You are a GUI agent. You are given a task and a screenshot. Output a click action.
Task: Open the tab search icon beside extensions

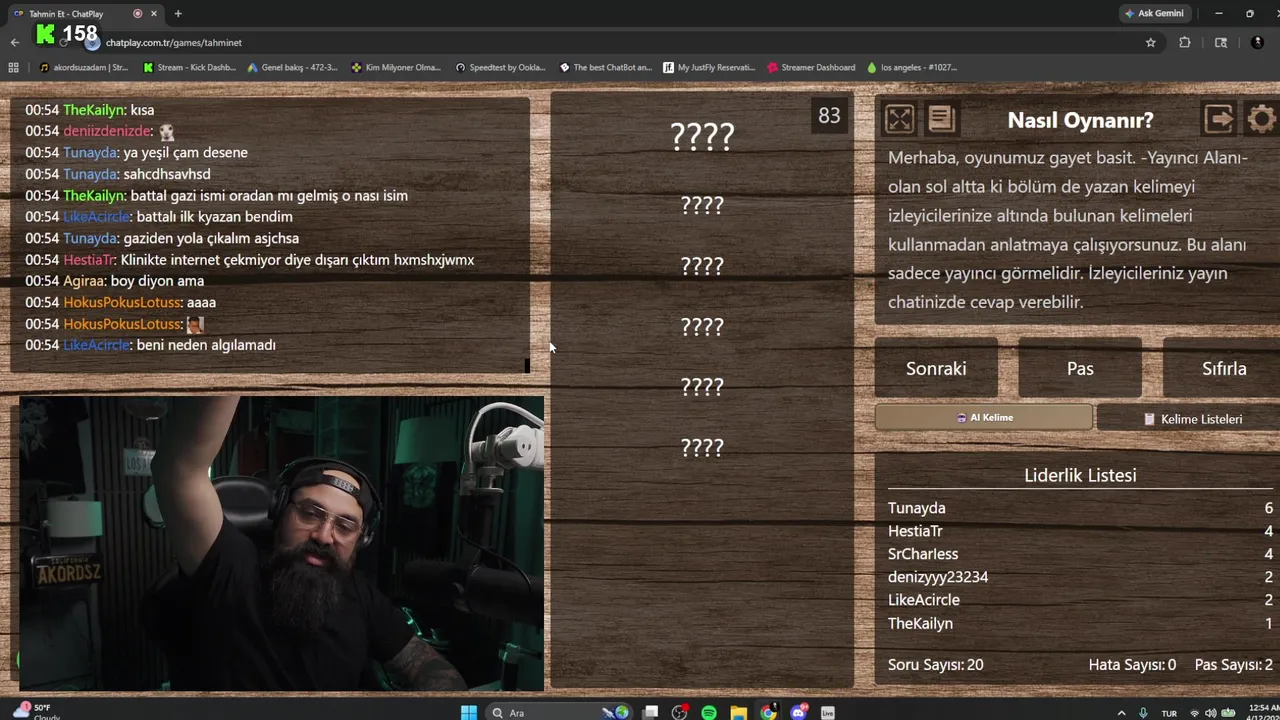[1221, 43]
